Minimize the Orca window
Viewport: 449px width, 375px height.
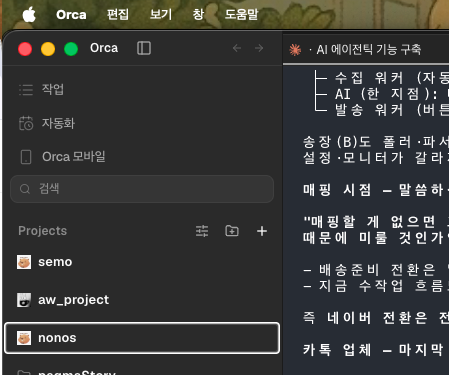click(48, 49)
